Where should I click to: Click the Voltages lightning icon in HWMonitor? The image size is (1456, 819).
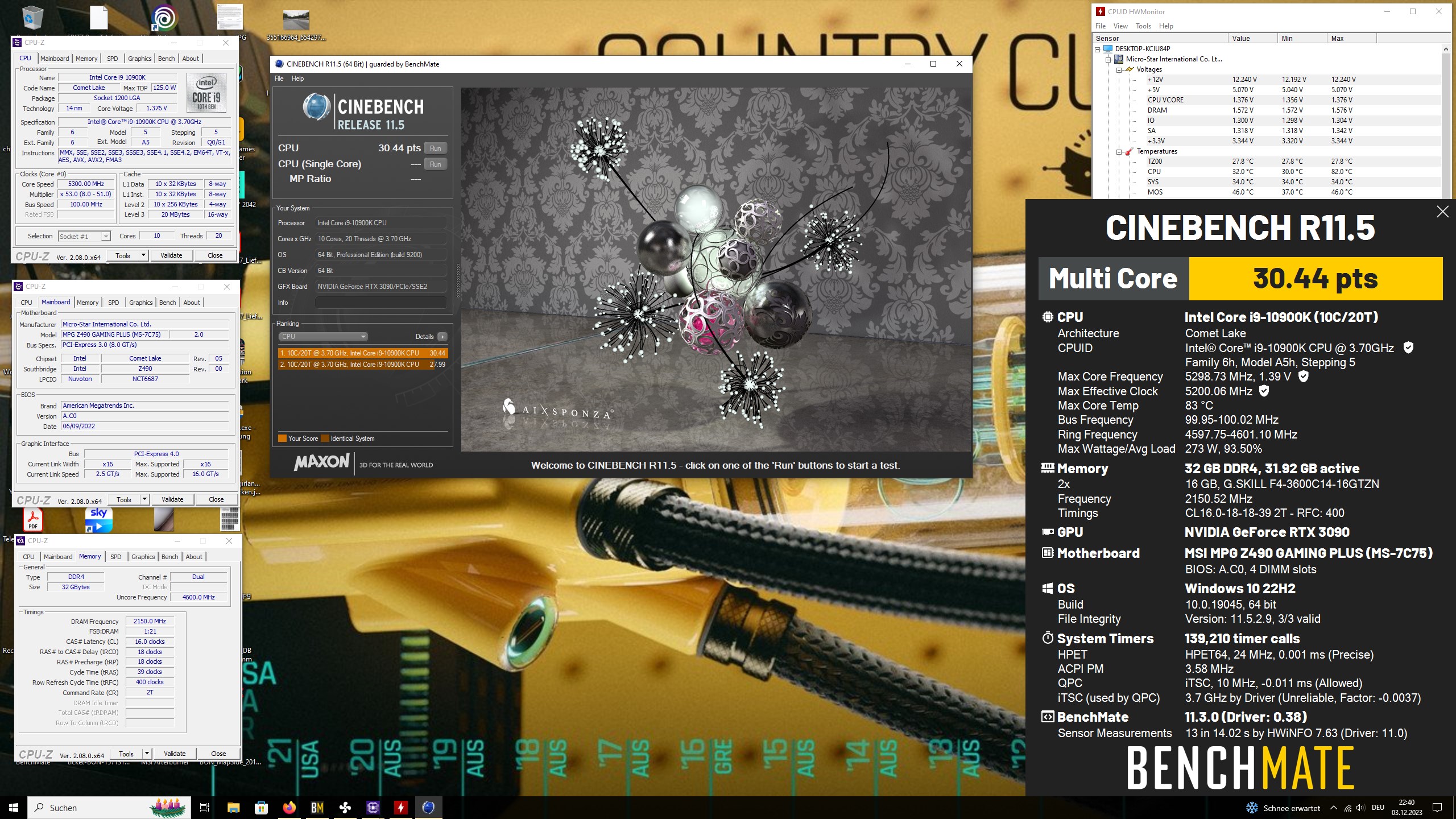[x=1128, y=69]
